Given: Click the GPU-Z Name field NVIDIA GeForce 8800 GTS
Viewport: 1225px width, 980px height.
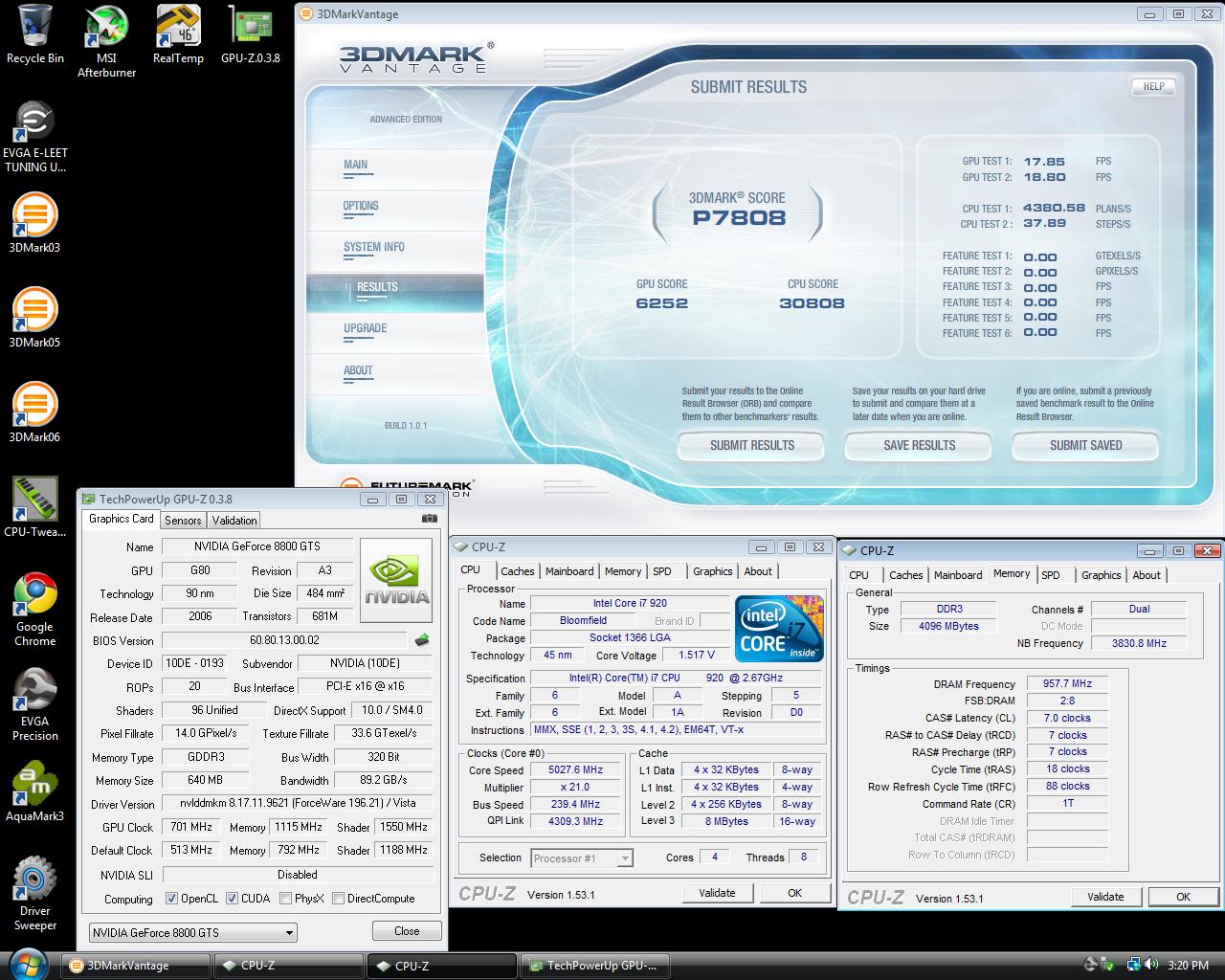Looking at the screenshot, I should coord(257,546).
